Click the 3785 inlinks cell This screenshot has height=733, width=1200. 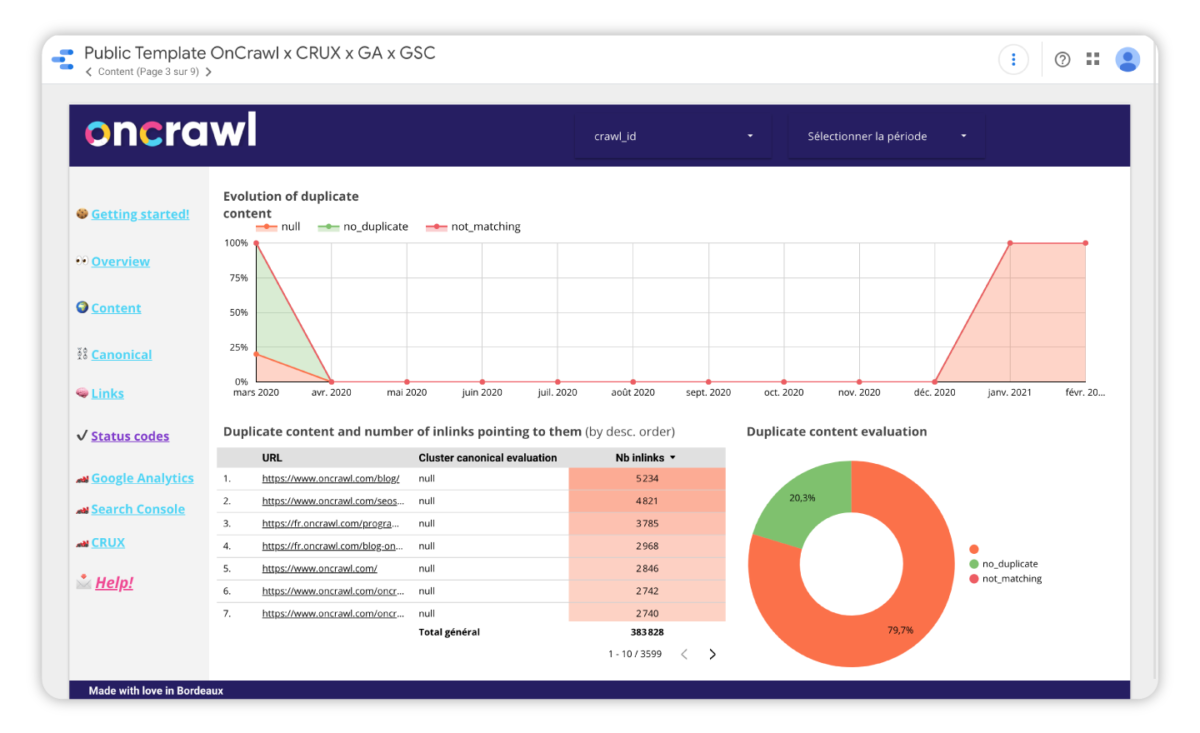pos(647,523)
